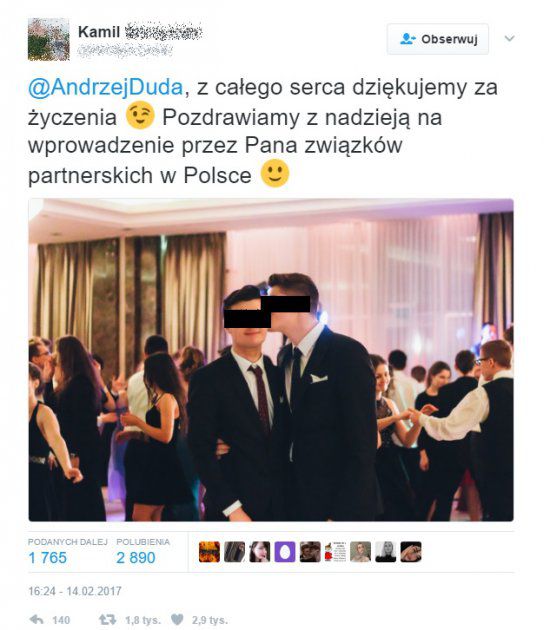
Task: Click the blonde woman avatar in likers
Action: coord(386,552)
